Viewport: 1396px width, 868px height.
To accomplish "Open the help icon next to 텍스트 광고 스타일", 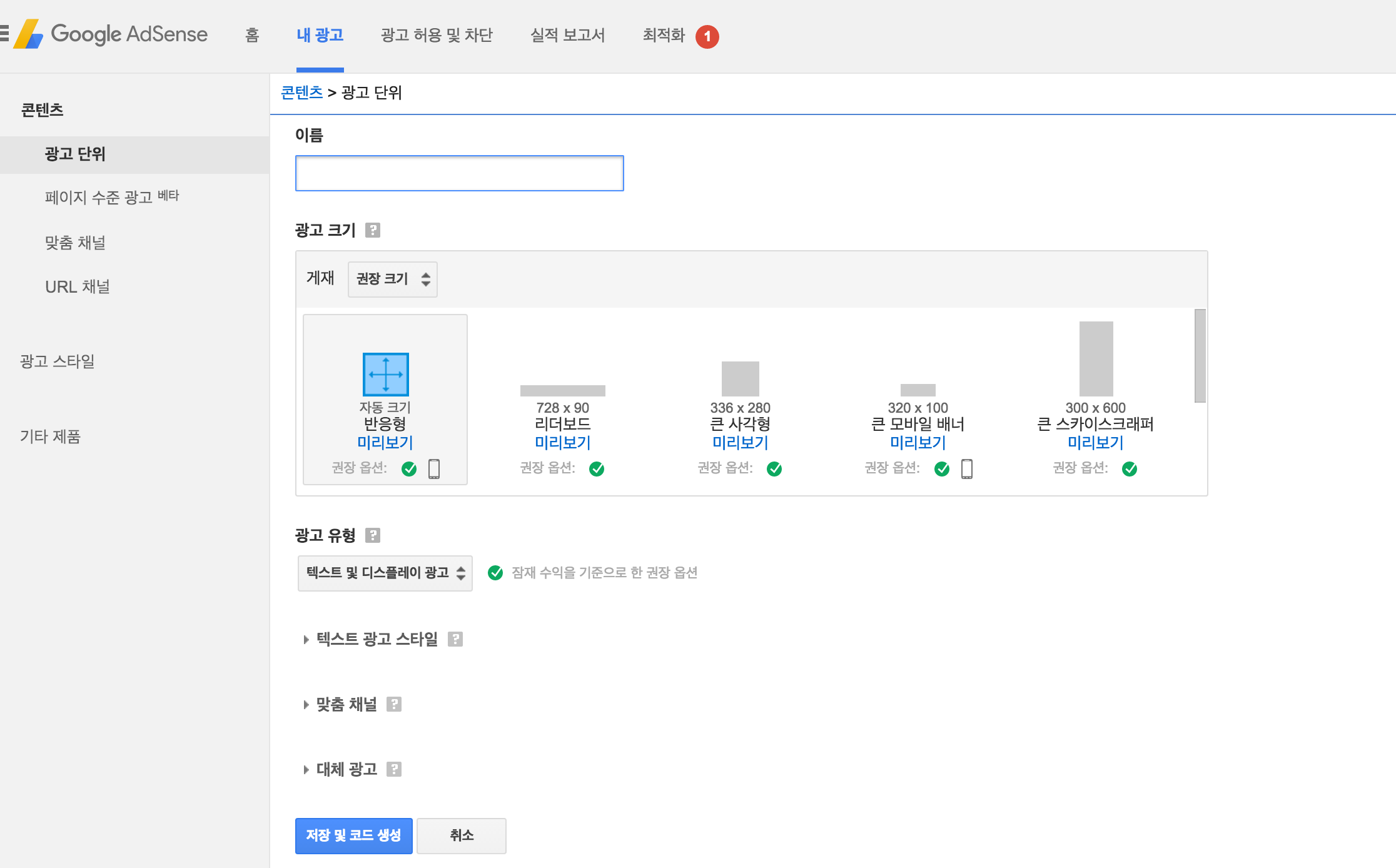I will click(x=457, y=638).
